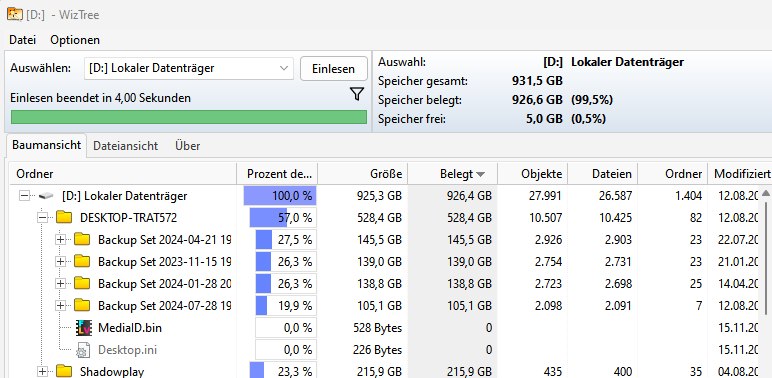Screen dimensions: 772x378
Task: Click the drive icon beside Lokaler Datenträger
Action: [x=45, y=196]
